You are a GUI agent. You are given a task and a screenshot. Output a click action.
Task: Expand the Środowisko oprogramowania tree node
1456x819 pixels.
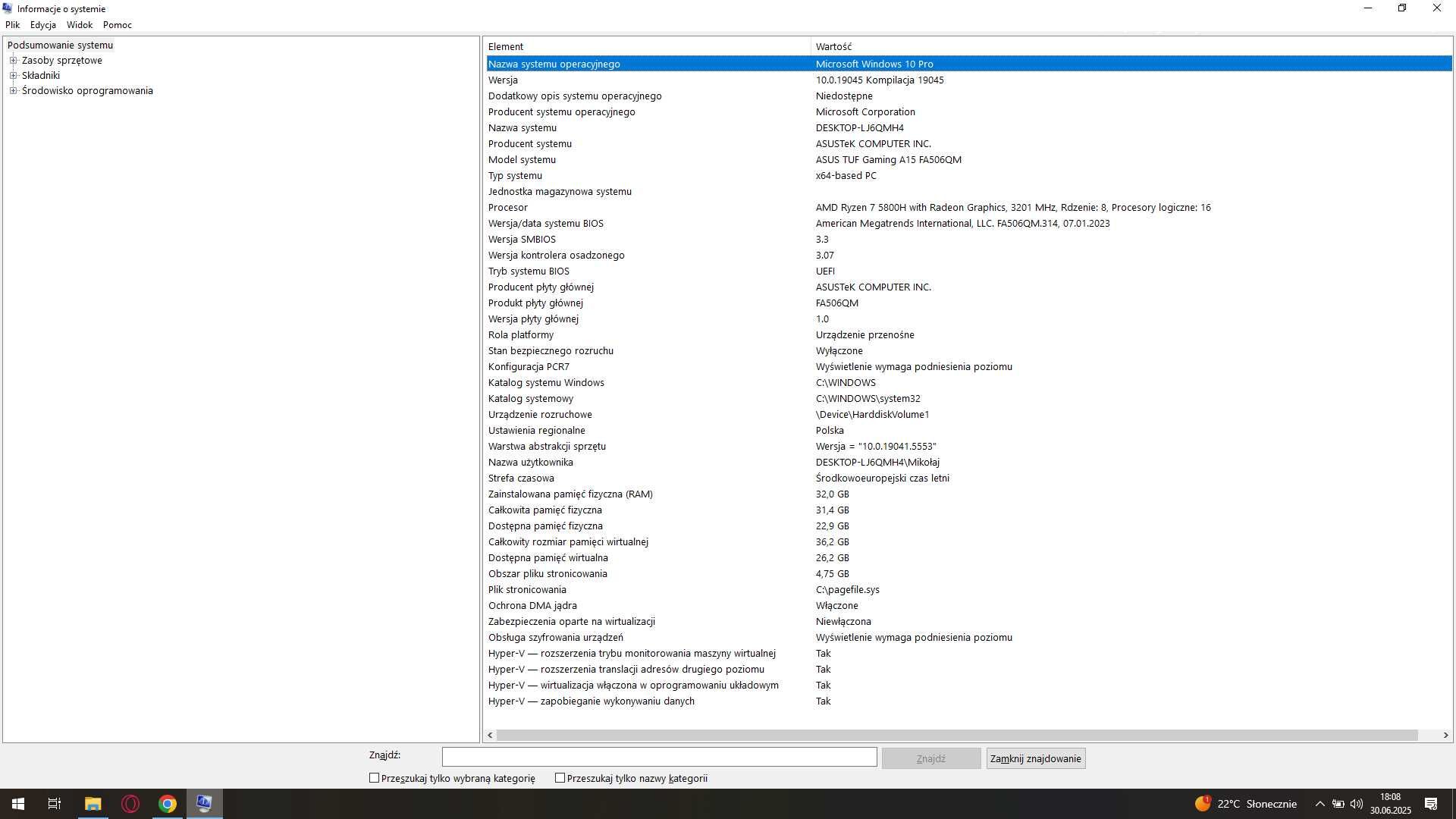pos(13,91)
